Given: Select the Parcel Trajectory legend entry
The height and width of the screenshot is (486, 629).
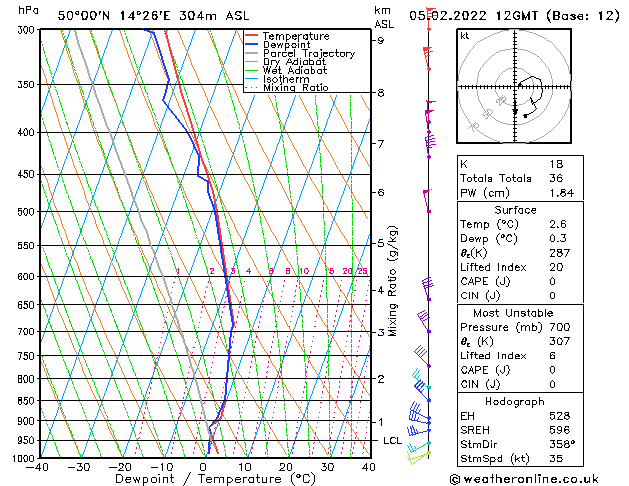Looking at the screenshot, I should click(x=308, y=54).
